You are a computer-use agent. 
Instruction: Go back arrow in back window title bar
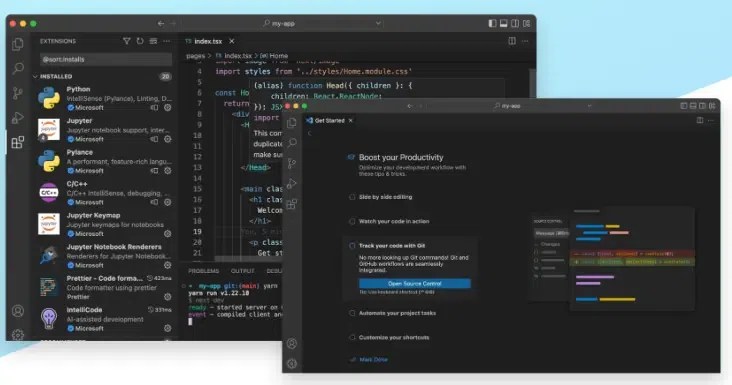161,23
